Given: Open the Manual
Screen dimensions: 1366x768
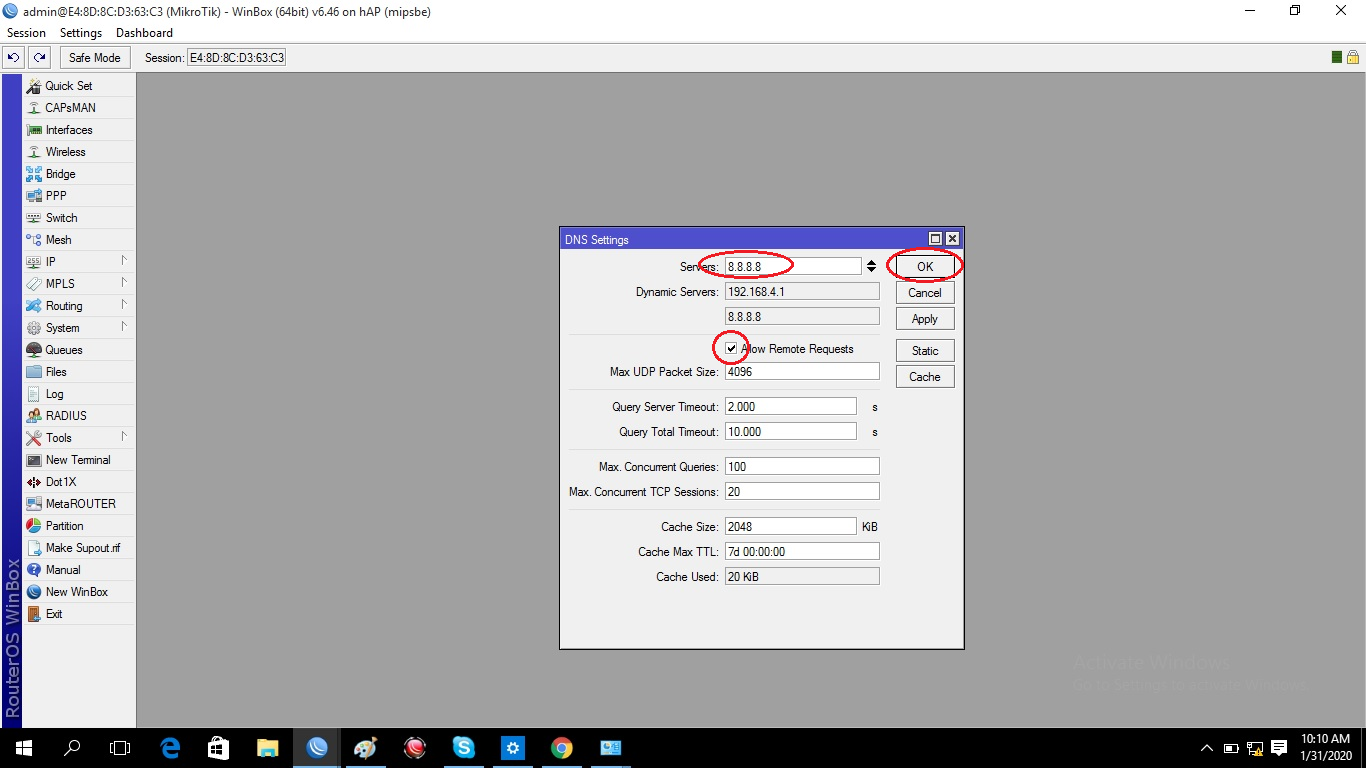Looking at the screenshot, I should tap(79, 570).
